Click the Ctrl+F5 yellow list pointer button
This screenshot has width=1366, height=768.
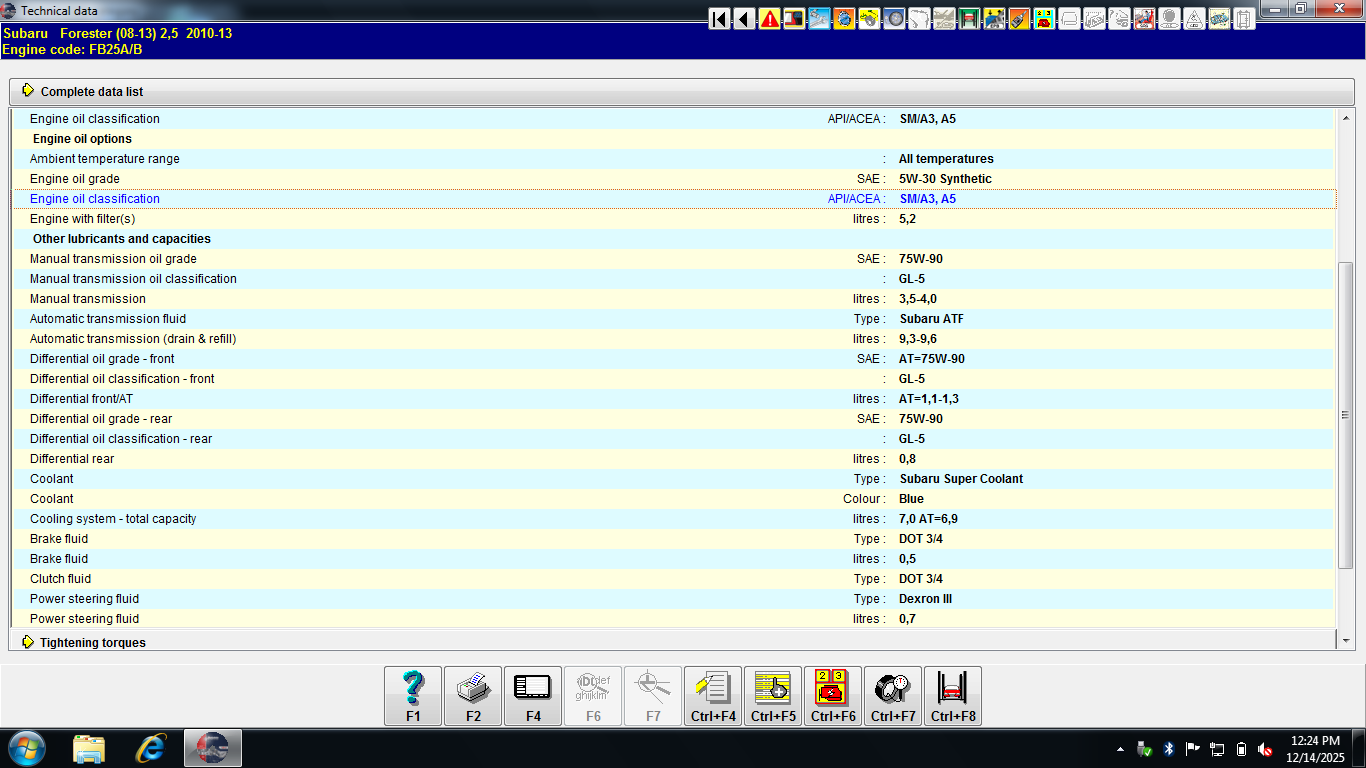(x=773, y=696)
